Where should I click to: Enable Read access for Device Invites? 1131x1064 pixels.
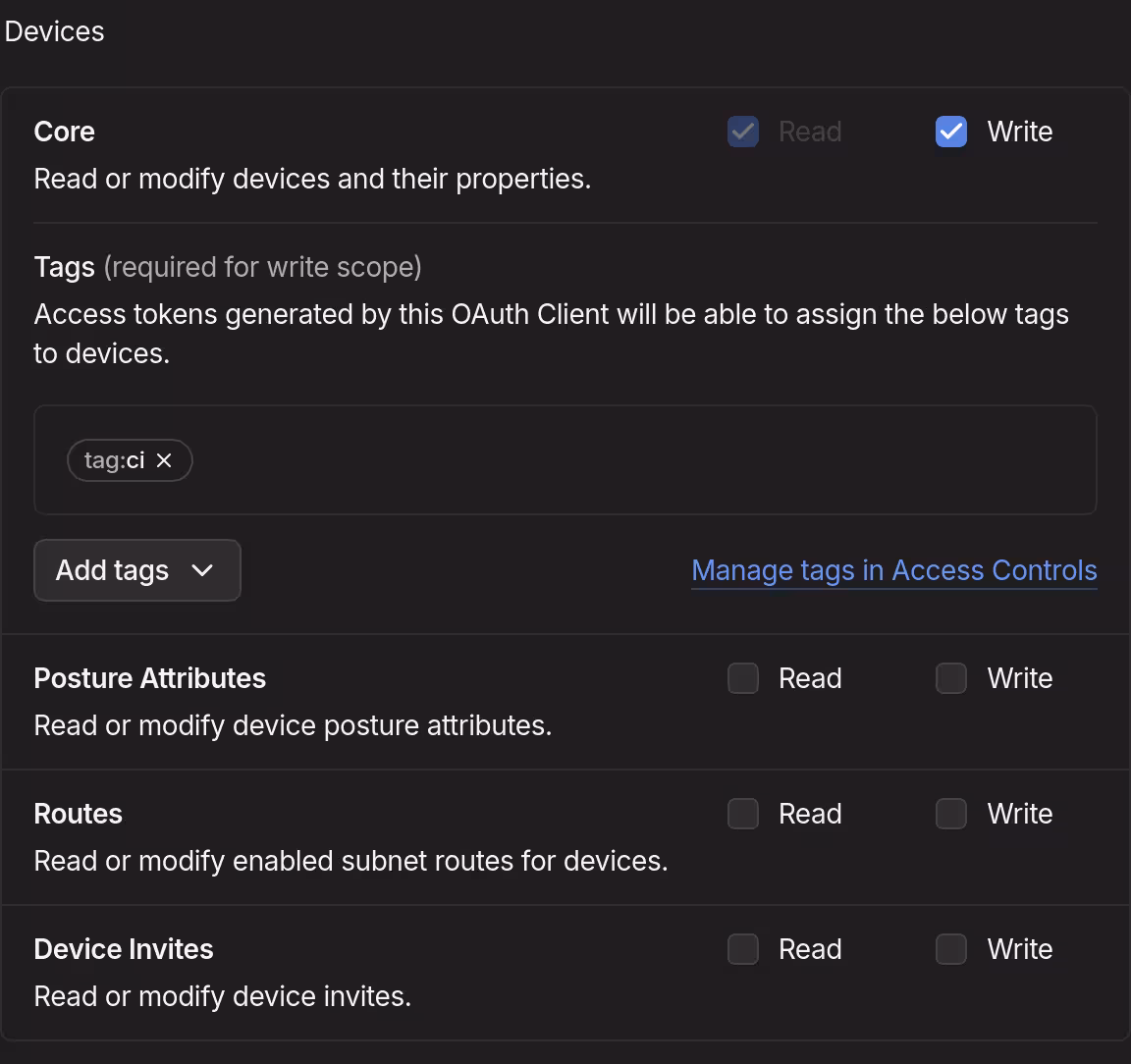point(742,948)
